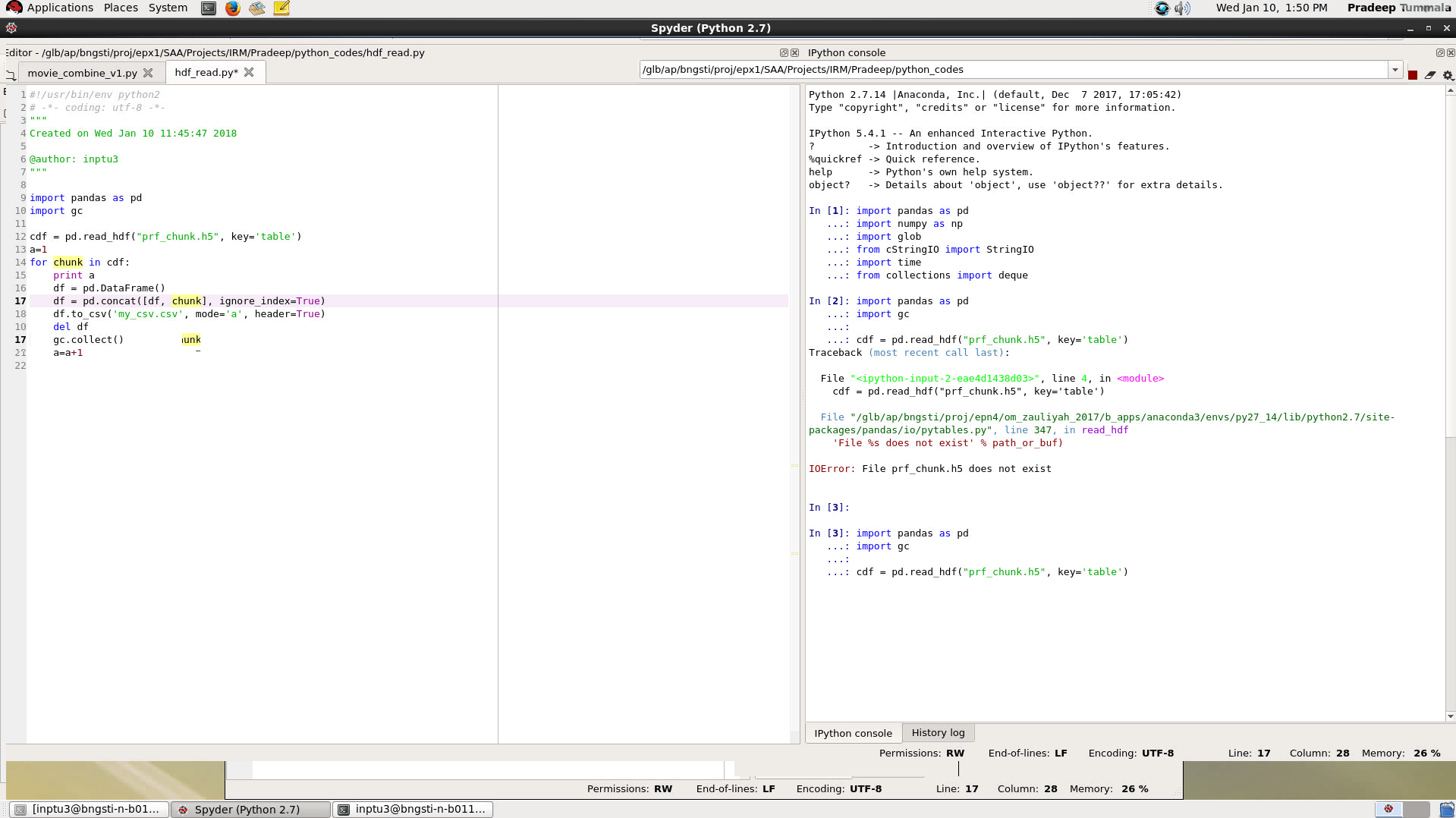Click the red stop kernel button

[1412, 74]
